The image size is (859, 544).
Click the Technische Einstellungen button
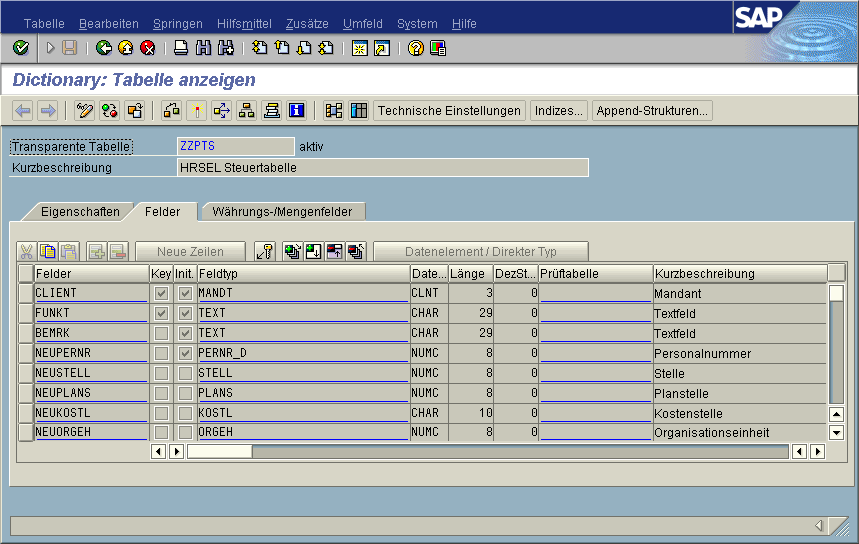coord(449,111)
